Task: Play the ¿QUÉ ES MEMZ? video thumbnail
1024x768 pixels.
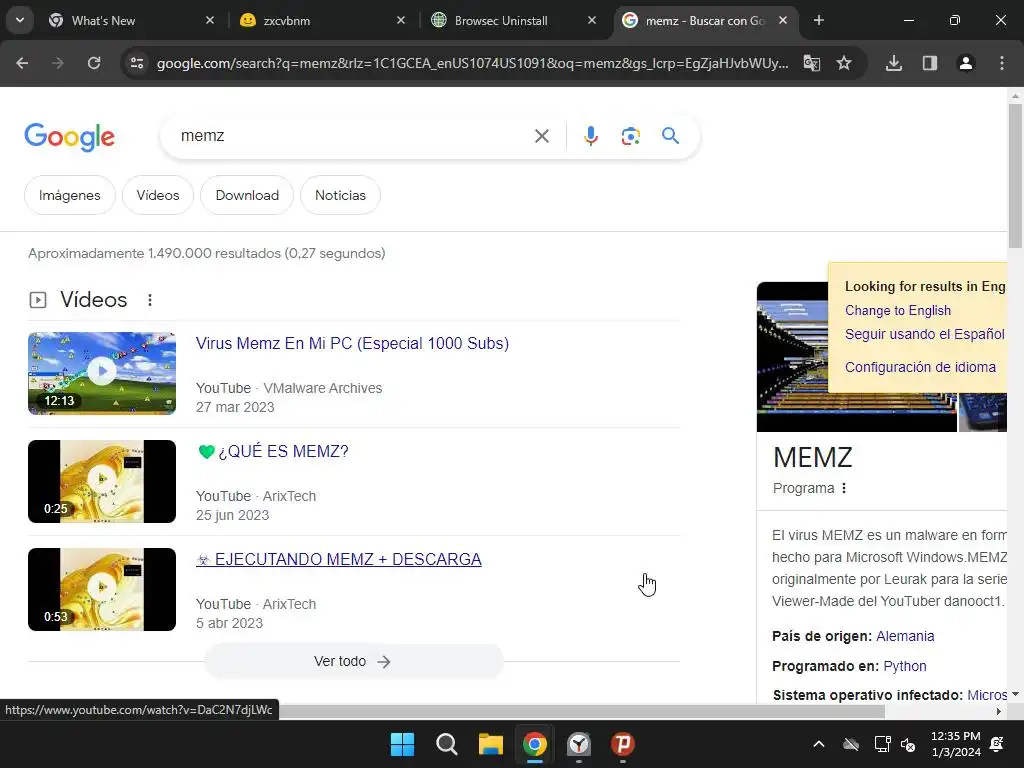Action: click(102, 481)
